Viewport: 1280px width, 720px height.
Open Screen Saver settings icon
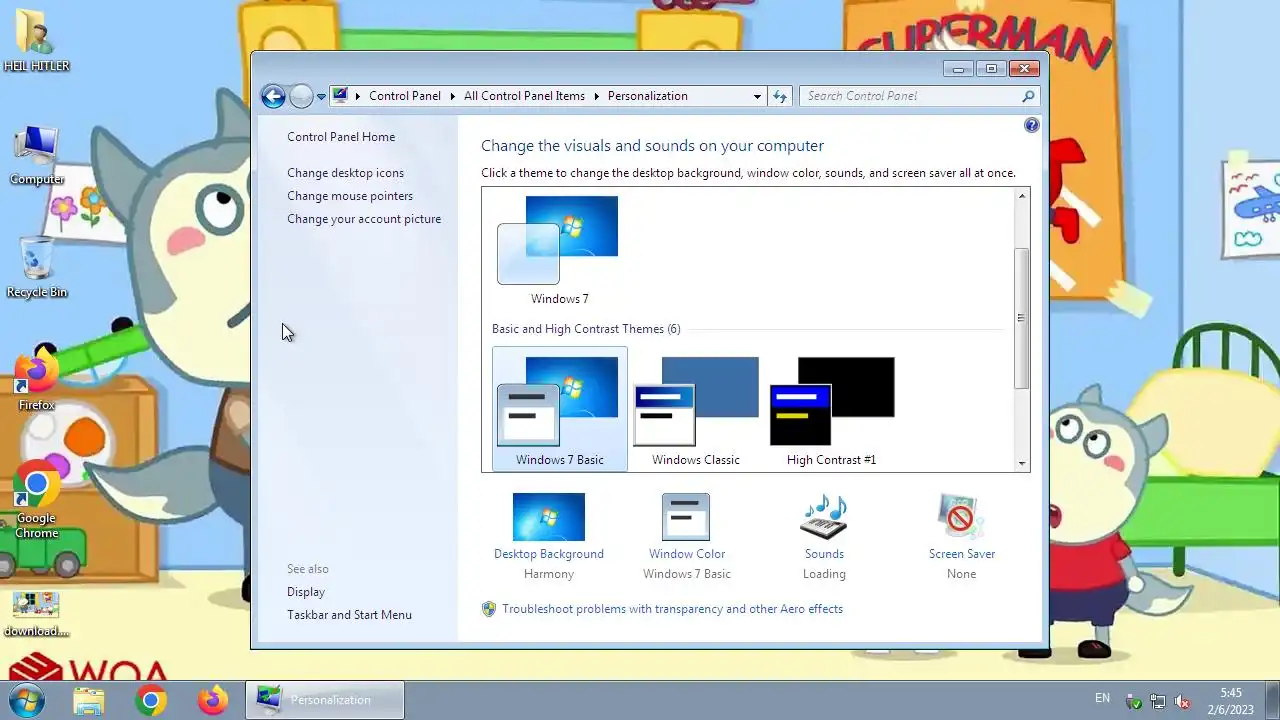click(961, 517)
